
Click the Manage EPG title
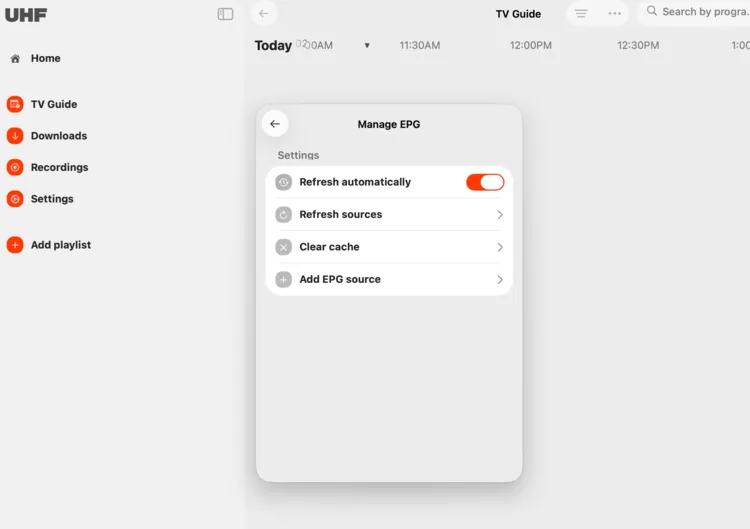[389, 124]
